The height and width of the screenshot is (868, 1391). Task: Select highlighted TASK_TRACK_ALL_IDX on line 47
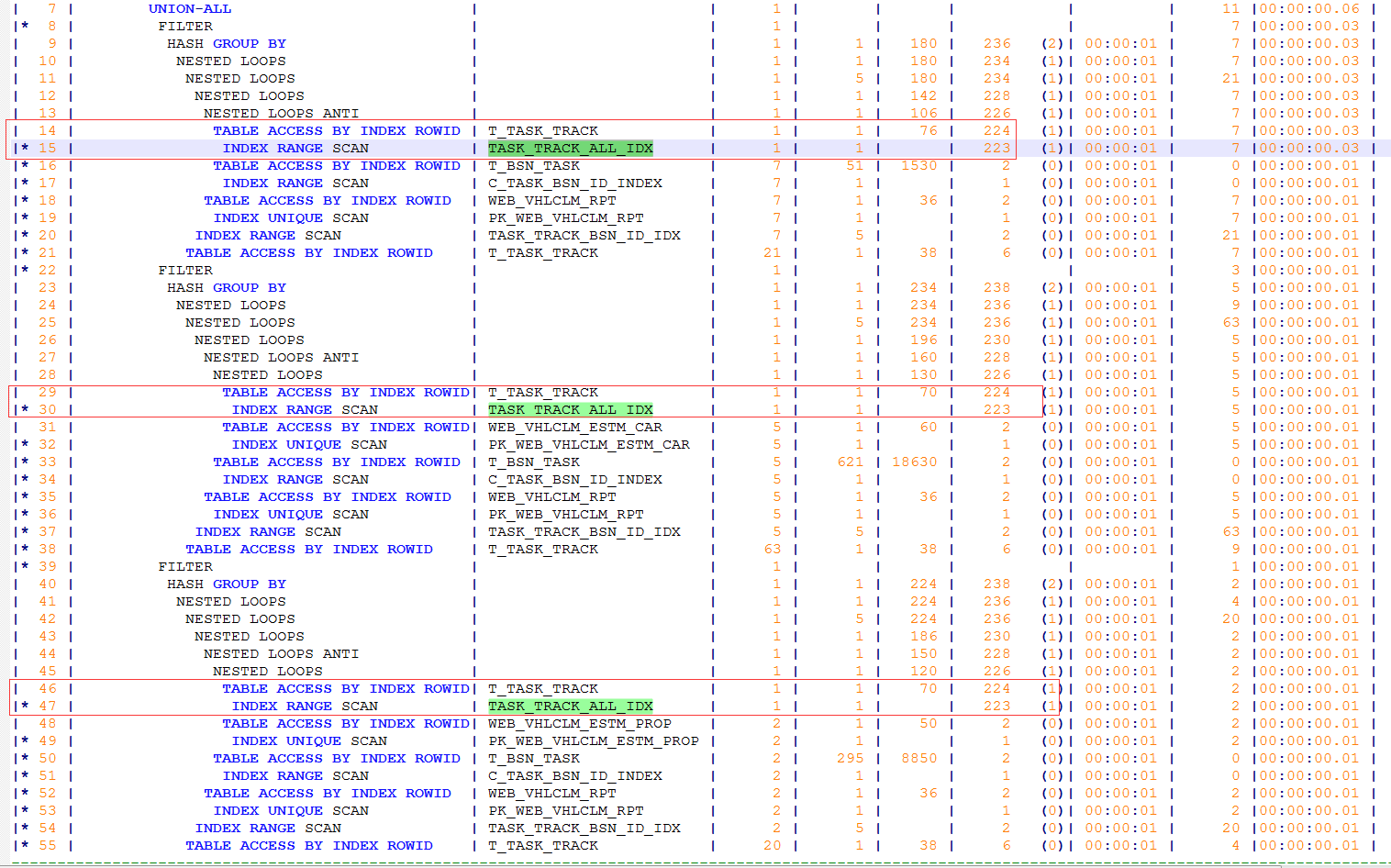(x=571, y=707)
